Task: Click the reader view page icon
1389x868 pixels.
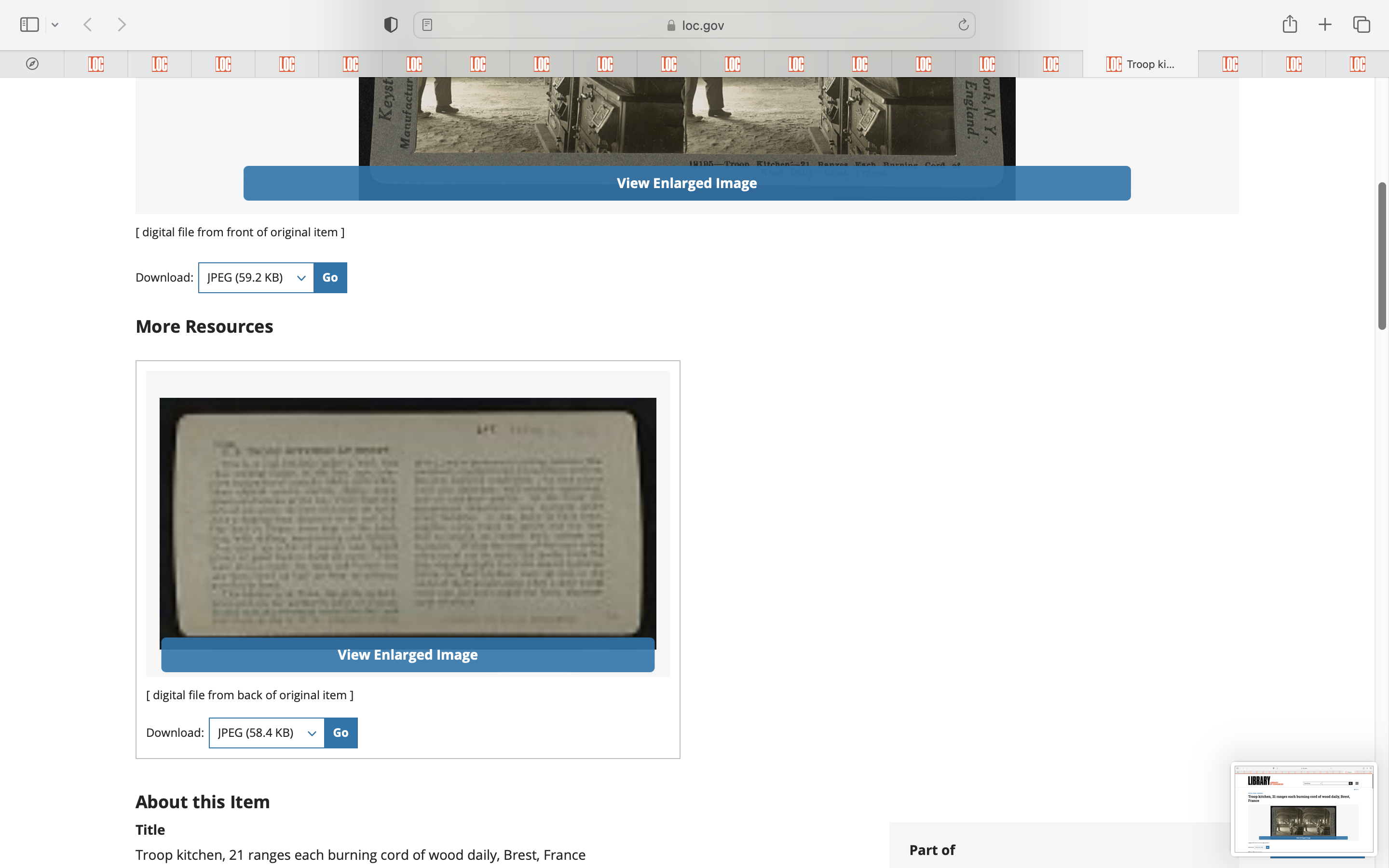Action: 427,25
